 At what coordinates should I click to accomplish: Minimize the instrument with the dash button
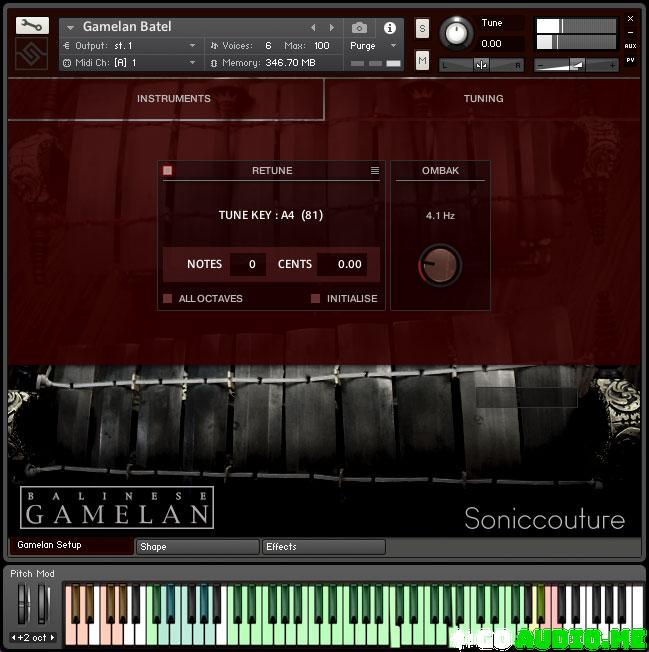(x=630, y=32)
